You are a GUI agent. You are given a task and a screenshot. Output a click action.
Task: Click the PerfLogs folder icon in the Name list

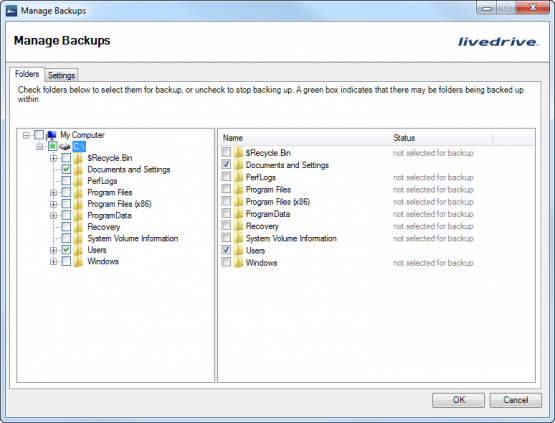(238, 177)
